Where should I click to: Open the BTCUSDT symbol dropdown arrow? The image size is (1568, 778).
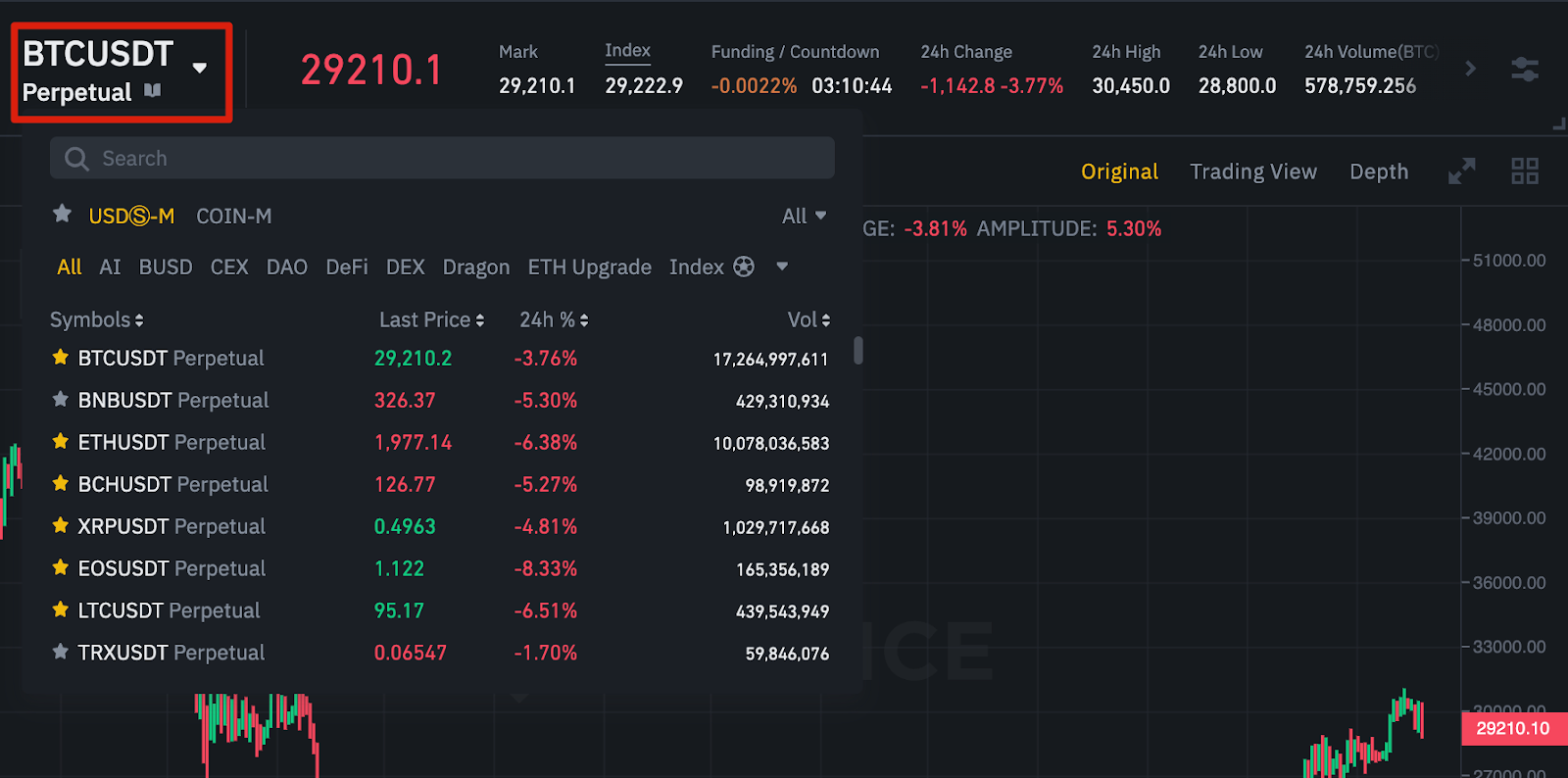pos(200,69)
